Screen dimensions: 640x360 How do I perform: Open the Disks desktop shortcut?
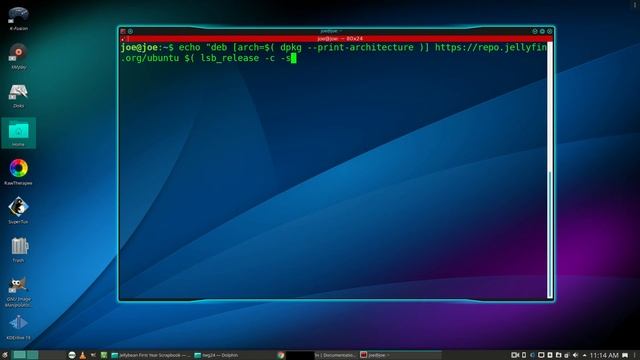pyautogui.click(x=18, y=95)
